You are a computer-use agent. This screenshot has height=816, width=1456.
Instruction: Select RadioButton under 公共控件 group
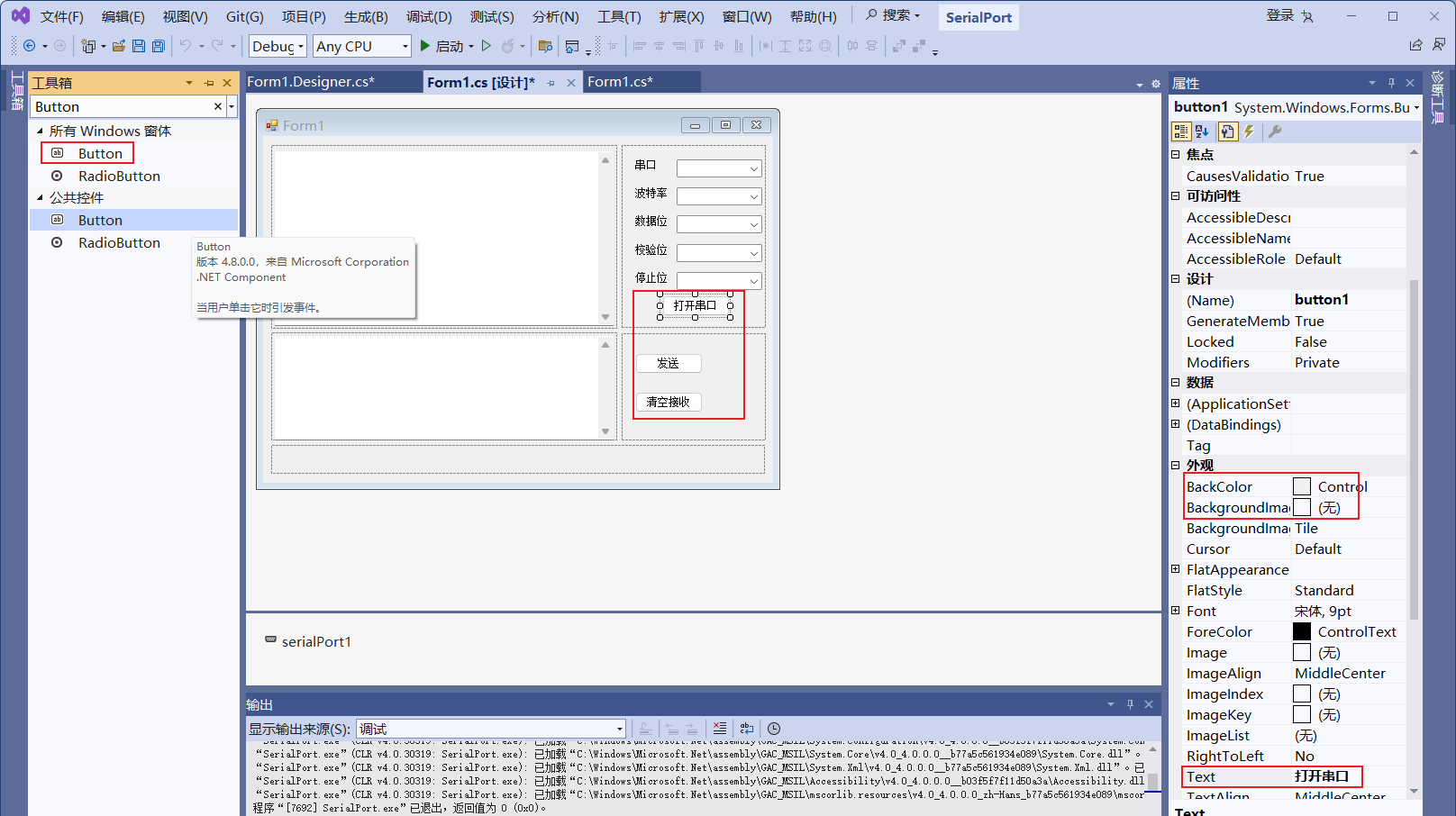point(119,242)
